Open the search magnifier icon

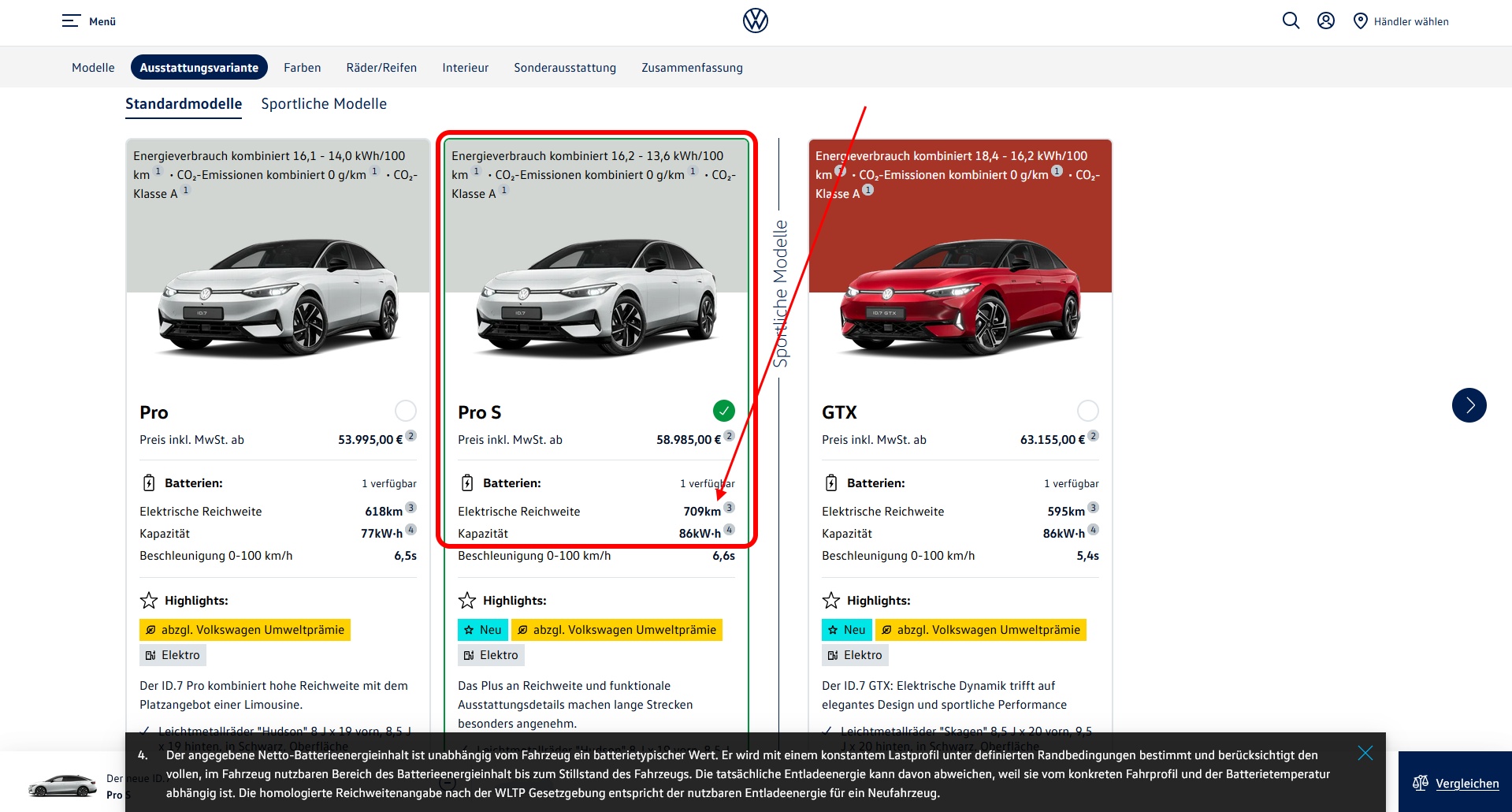pos(1291,20)
